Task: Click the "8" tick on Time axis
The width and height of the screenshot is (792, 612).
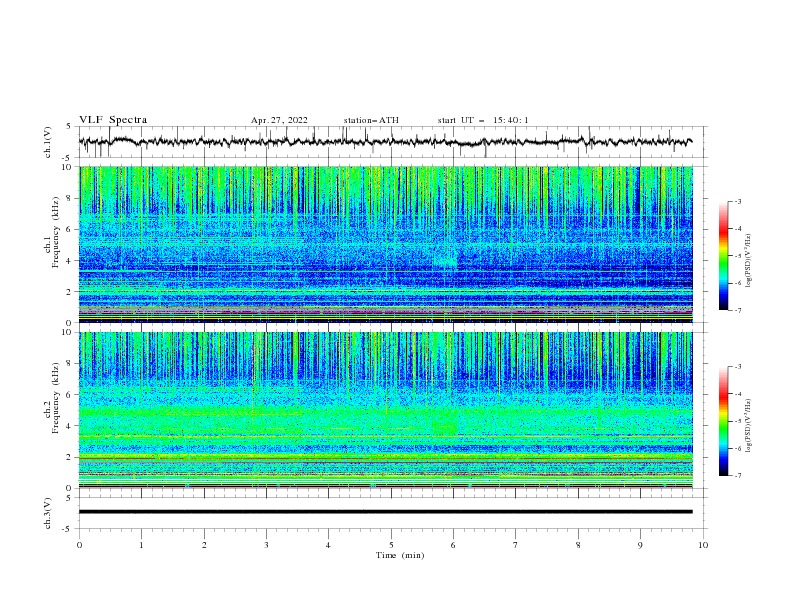Action: coord(578,545)
